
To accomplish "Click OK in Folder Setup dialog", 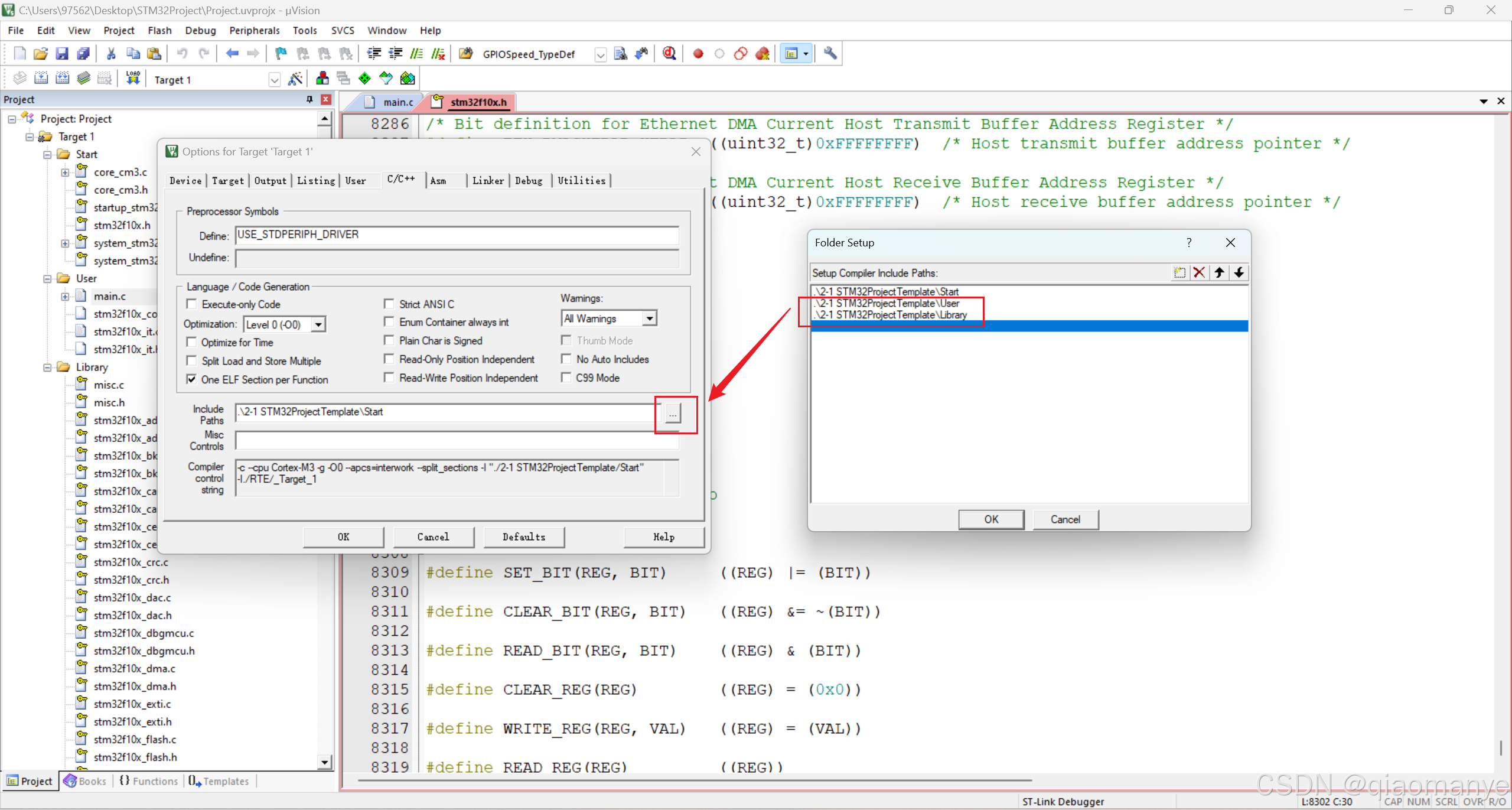I will [990, 519].
